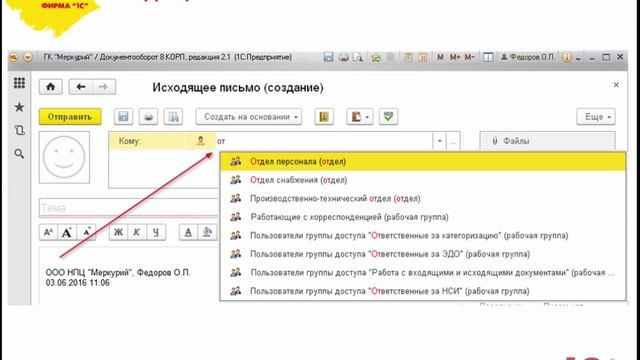This screenshot has width=640, height=360.
Task: Choose Работающие с корреспонденцией group
Action: [x=422, y=217]
